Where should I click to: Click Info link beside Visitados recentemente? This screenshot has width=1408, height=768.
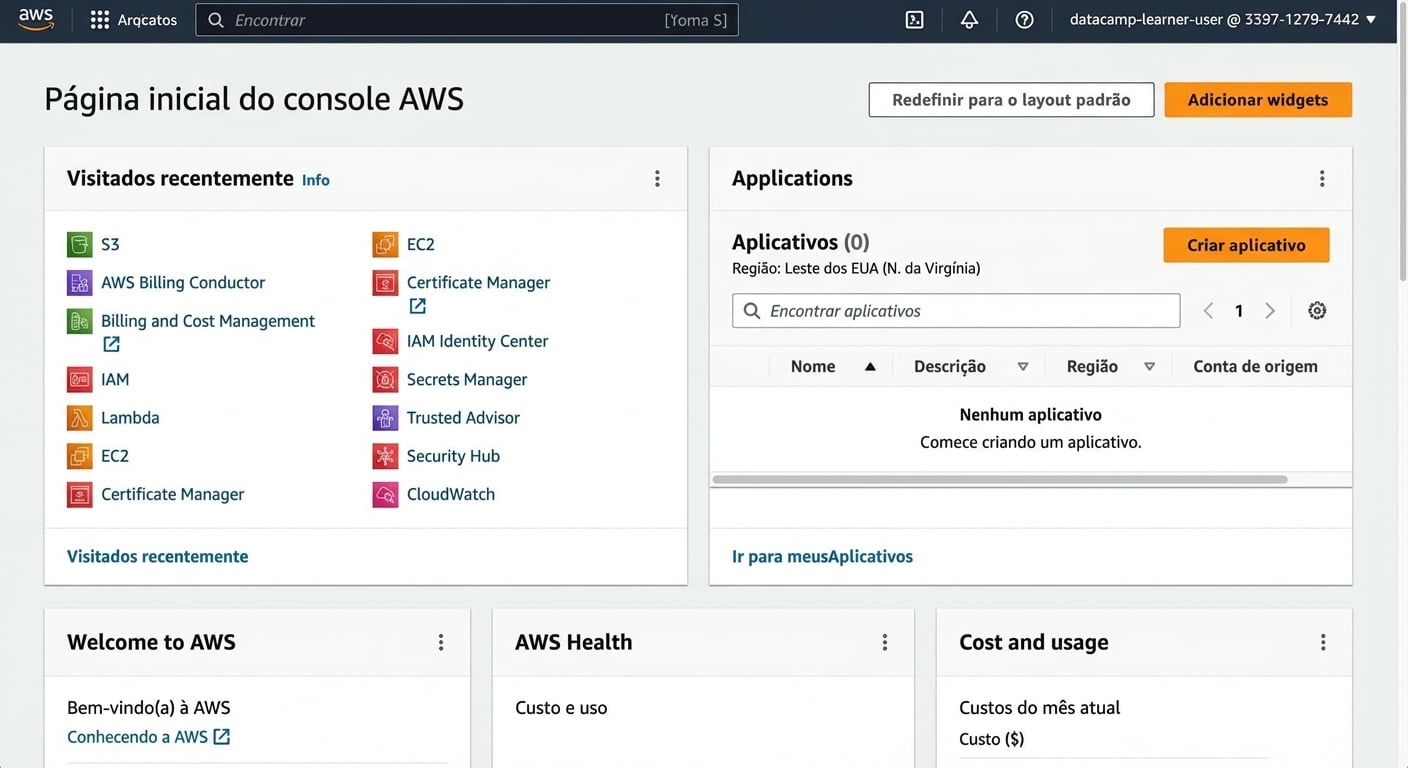point(316,180)
